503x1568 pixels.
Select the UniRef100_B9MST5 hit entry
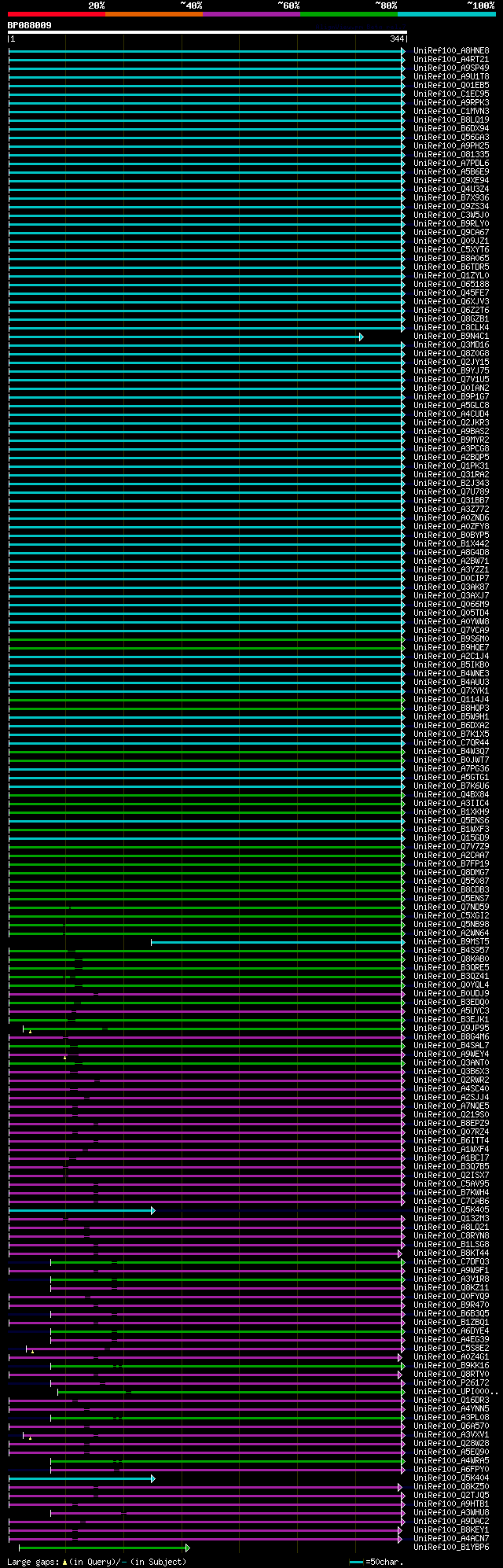[x=450, y=941]
